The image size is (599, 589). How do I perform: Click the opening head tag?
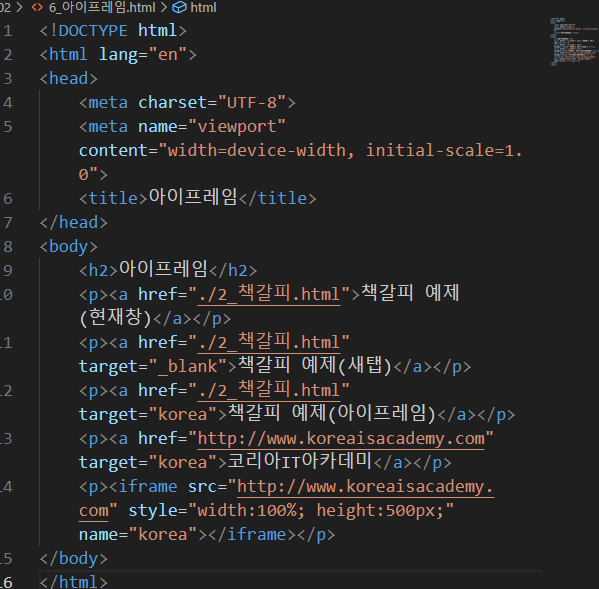[x=69, y=79]
